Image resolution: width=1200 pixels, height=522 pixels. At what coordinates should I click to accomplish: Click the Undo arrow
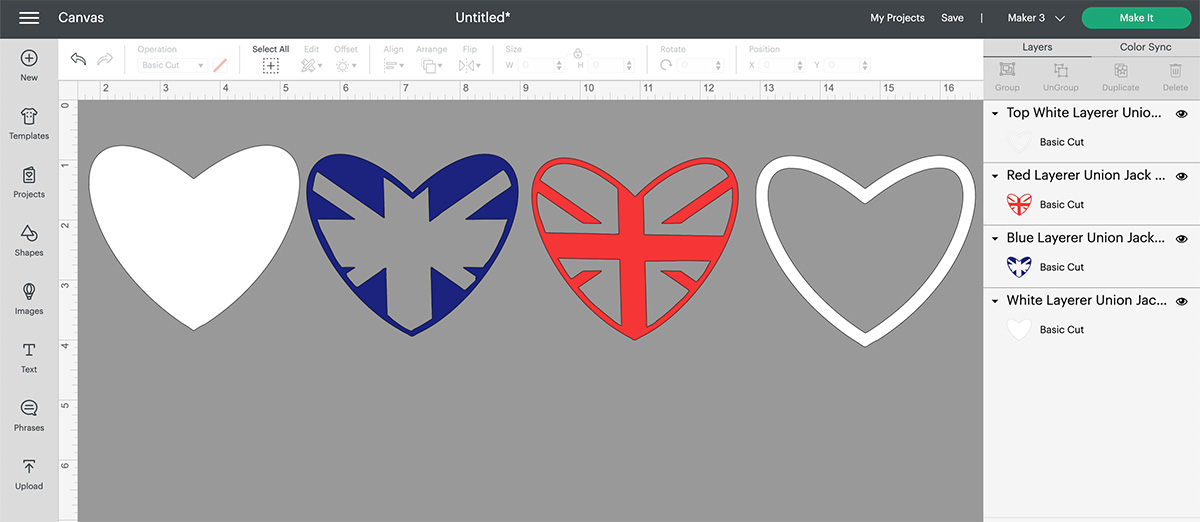coord(78,59)
